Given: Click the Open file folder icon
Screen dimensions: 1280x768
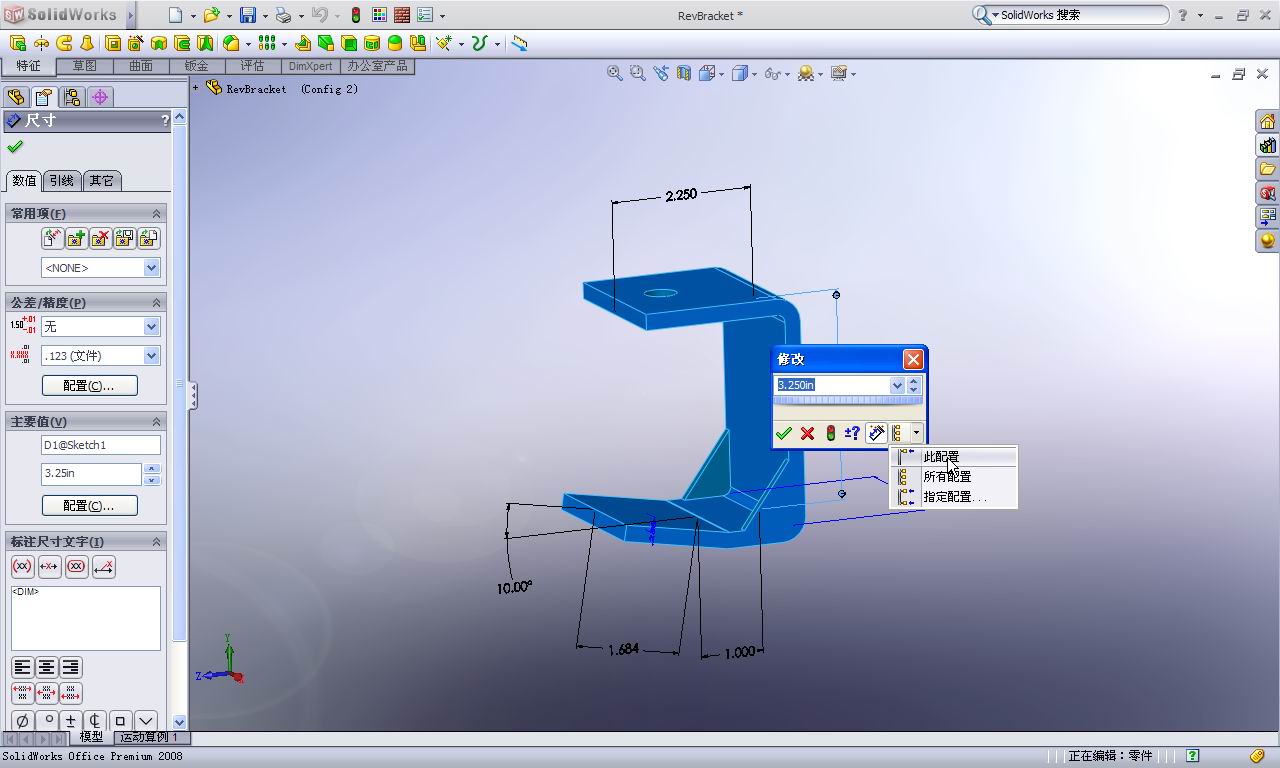Looking at the screenshot, I should (211, 15).
